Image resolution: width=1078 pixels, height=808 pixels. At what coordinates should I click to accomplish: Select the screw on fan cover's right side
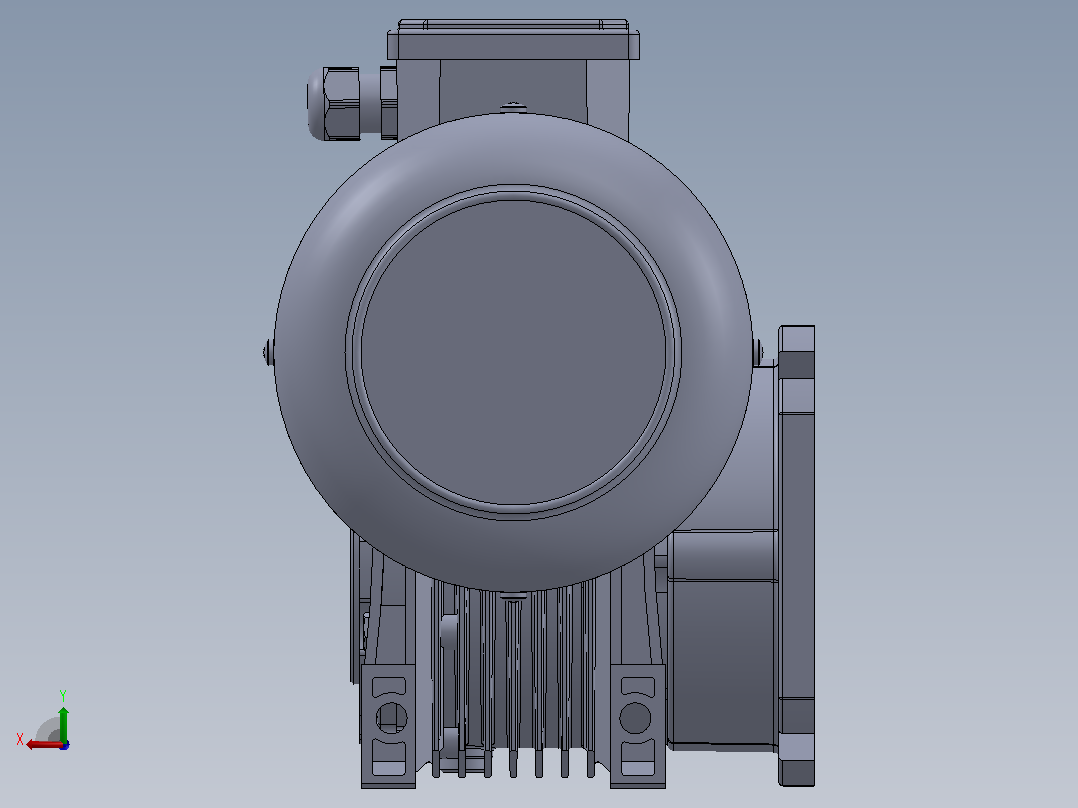point(758,352)
